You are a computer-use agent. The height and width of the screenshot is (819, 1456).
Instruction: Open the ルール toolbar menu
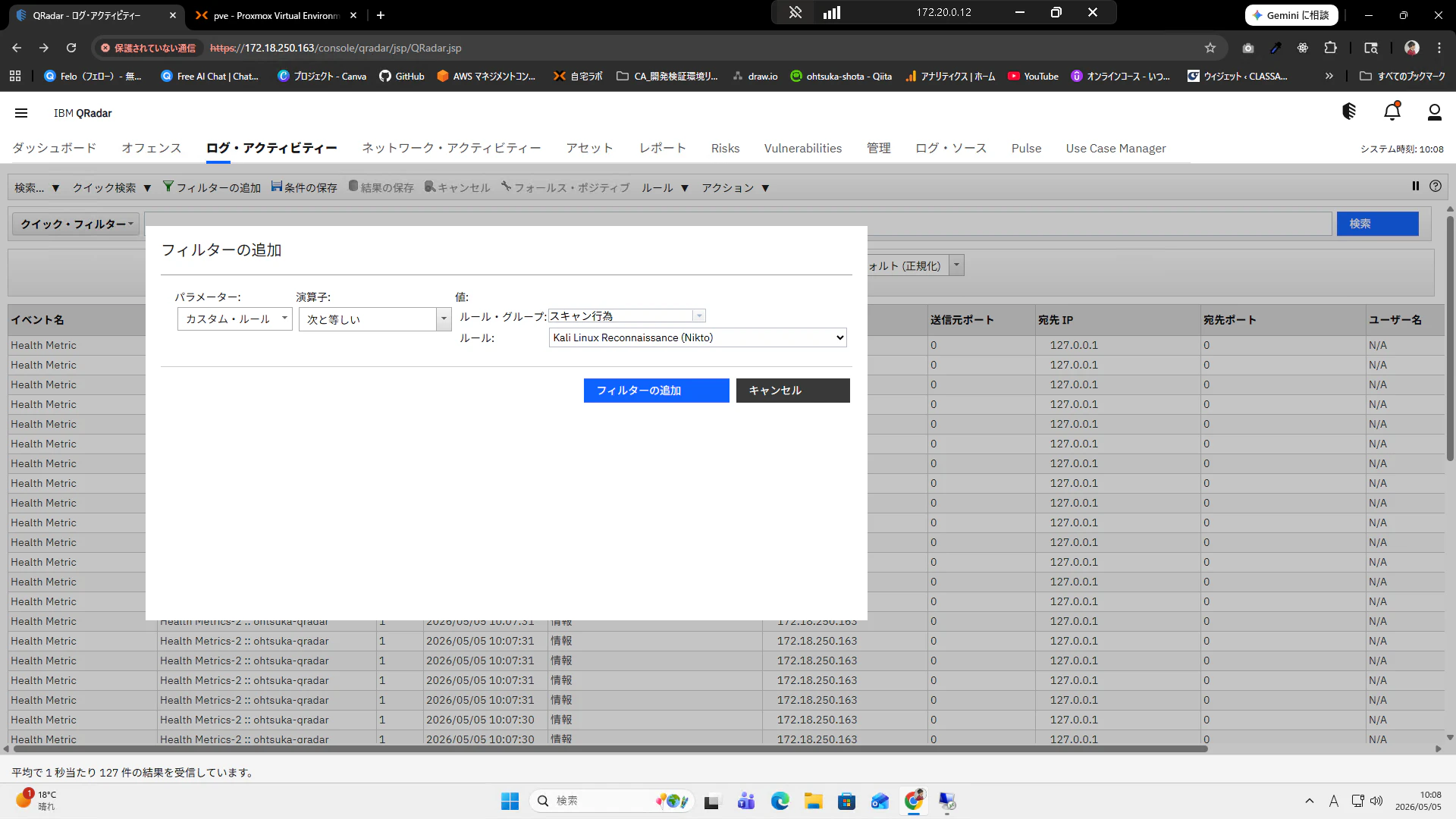pos(665,187)
